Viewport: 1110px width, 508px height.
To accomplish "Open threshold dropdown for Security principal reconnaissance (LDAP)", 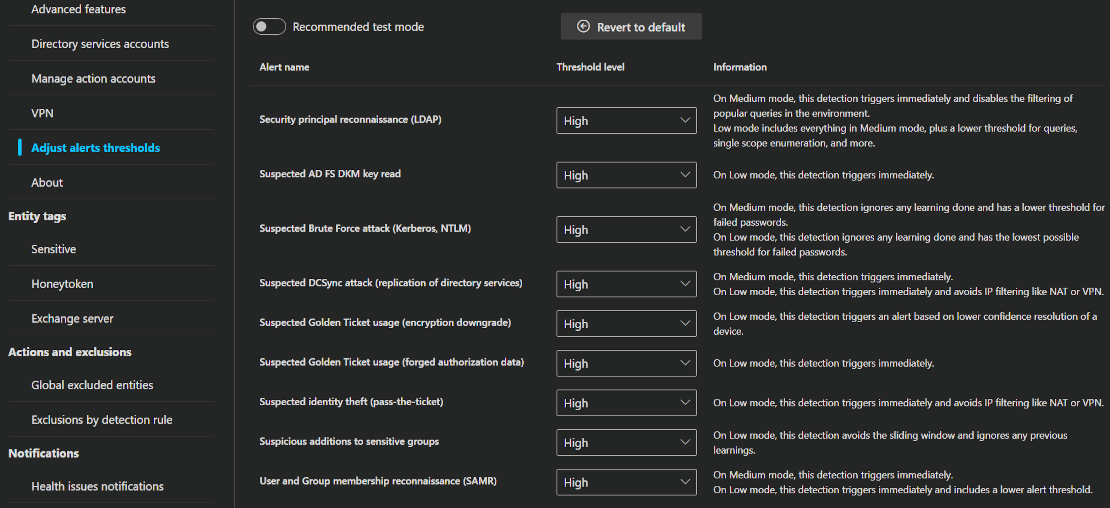I will [x=626, y=120].
